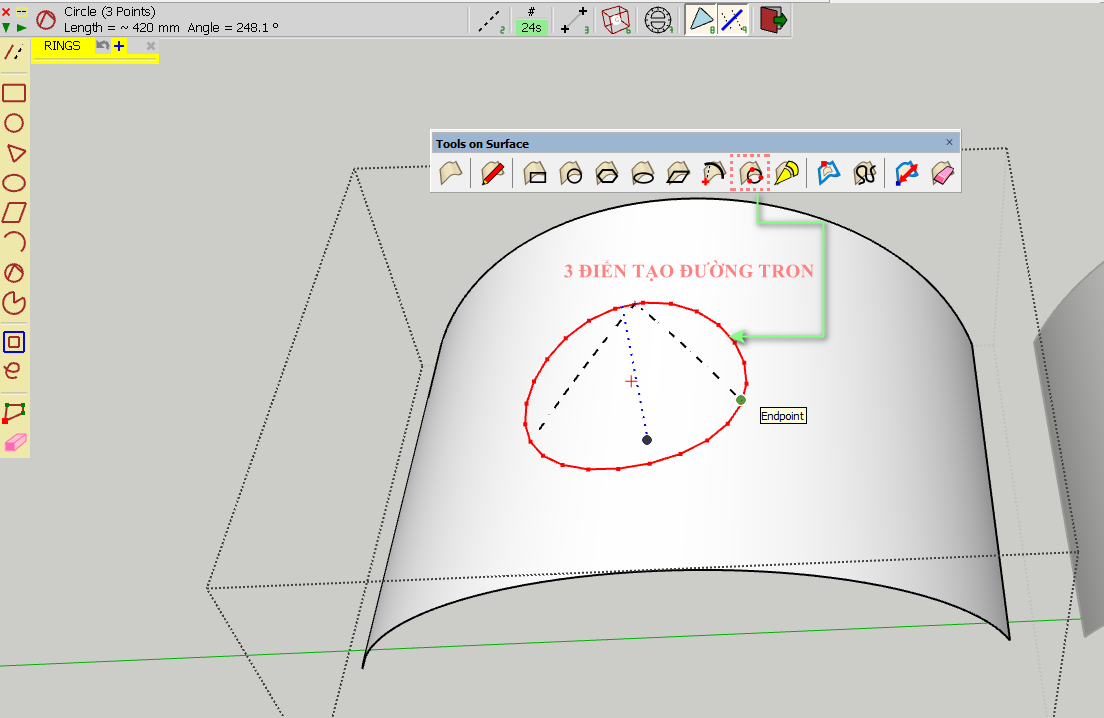Click Freehand tool in Tools on Surface
The image size is (1104, 718).
coord(864,174)
